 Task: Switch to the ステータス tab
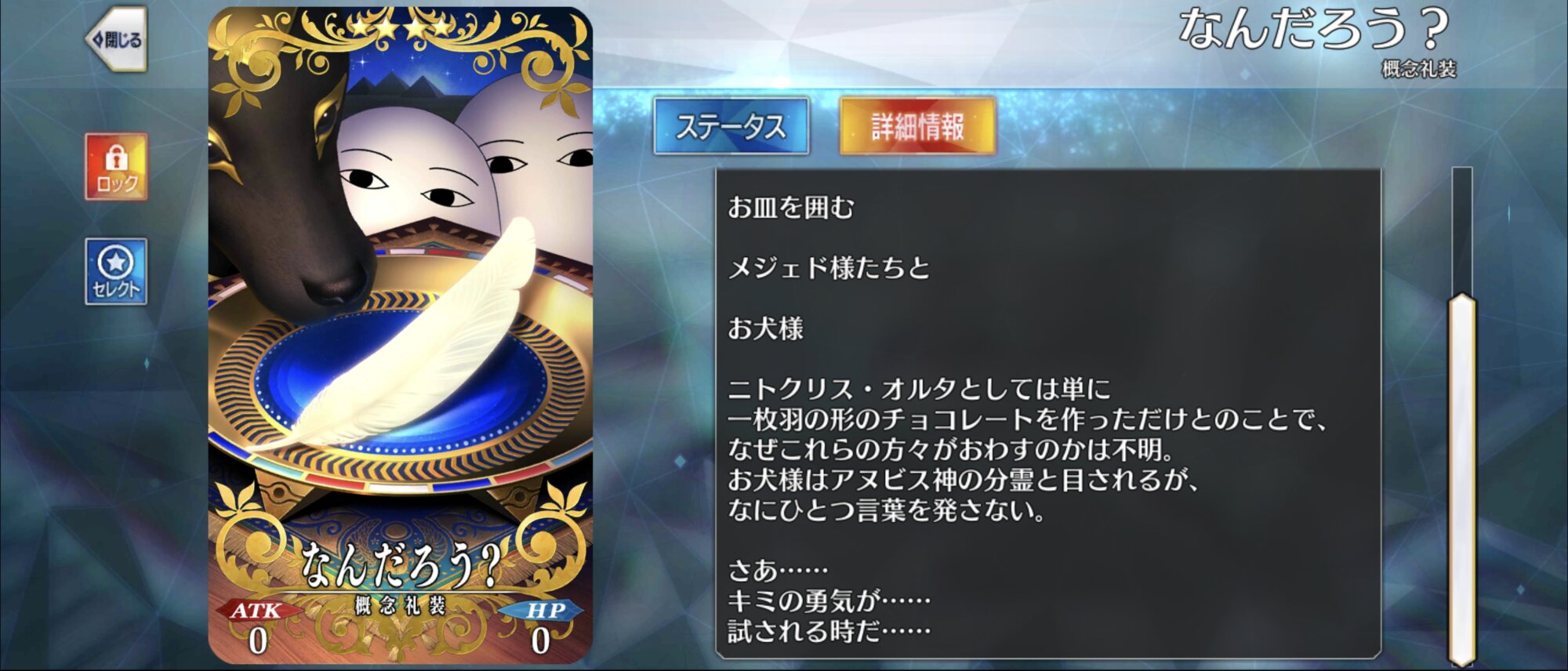(731, 126)
